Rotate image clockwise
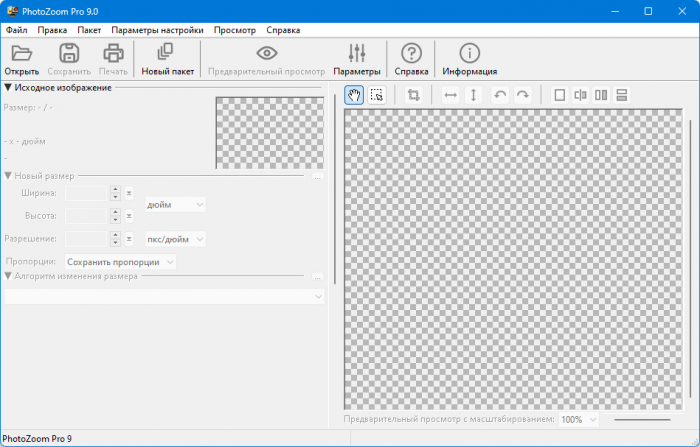 tap(522, 95)
